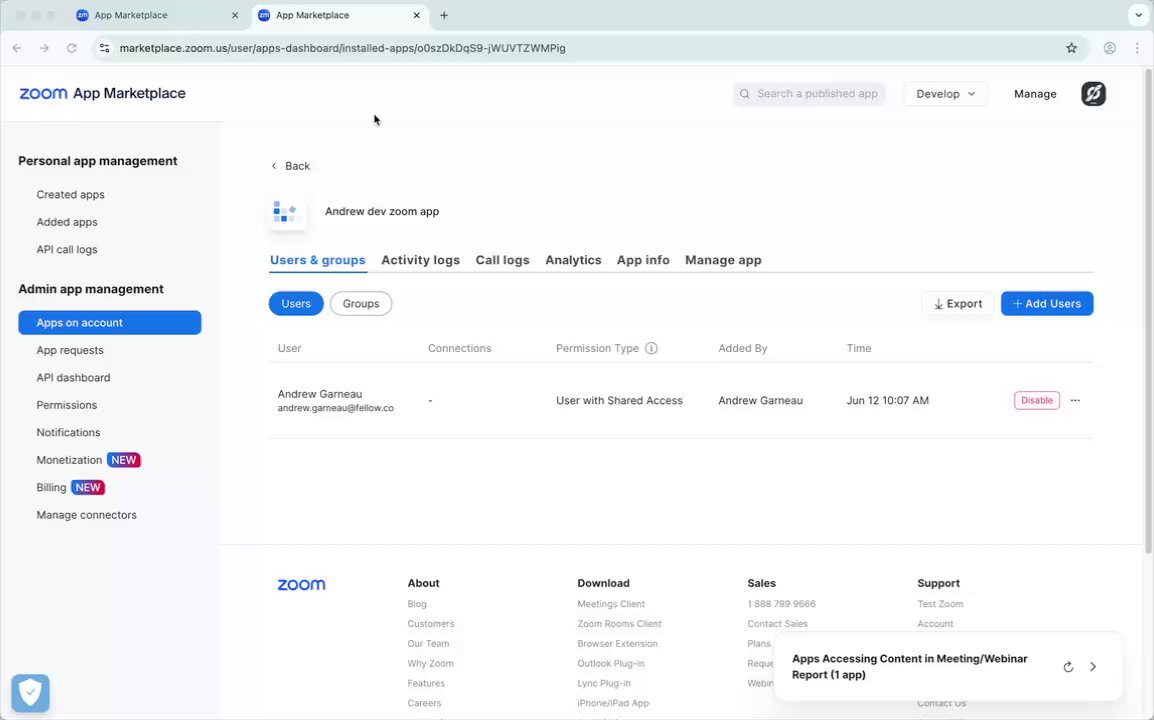Open the more options menu for Andrew Garneau
The image size is (1154, 720).
click(1075, 400)
